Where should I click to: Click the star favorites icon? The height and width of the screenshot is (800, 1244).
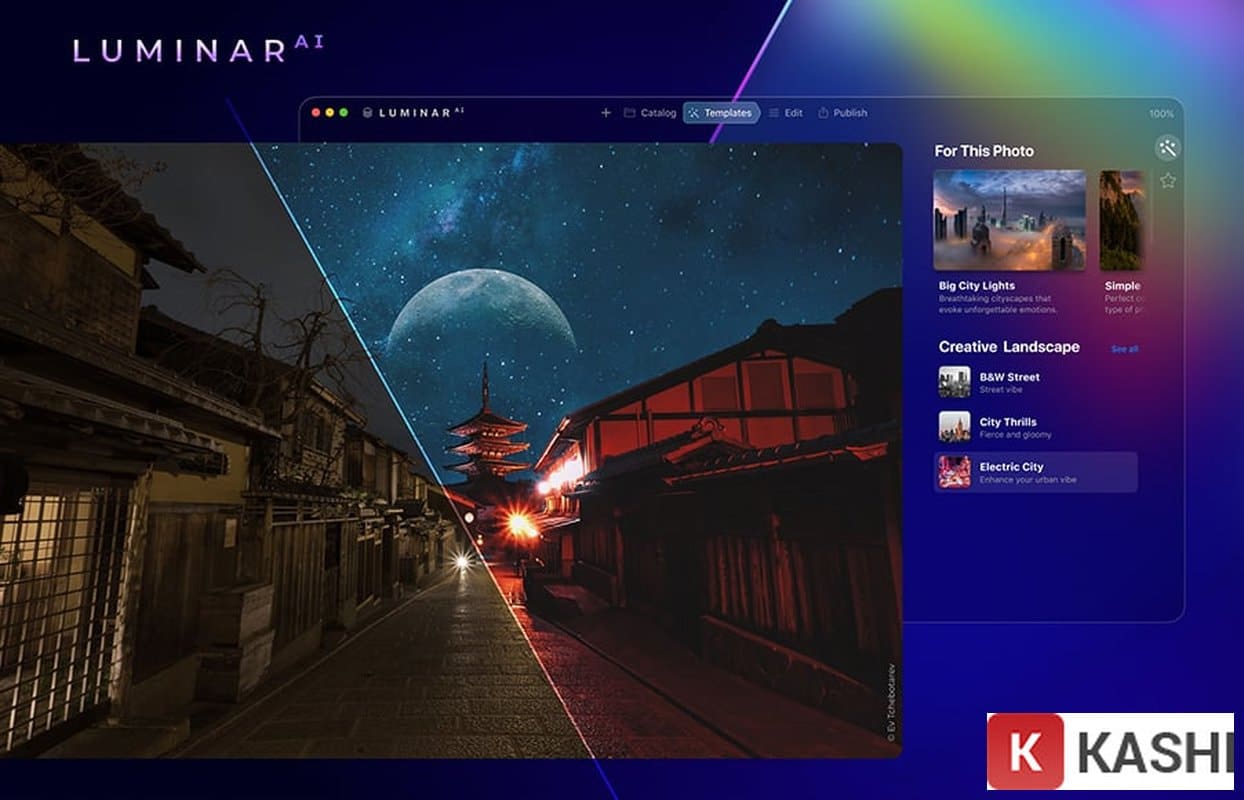pyautogui.click(x=1167, y=181)
